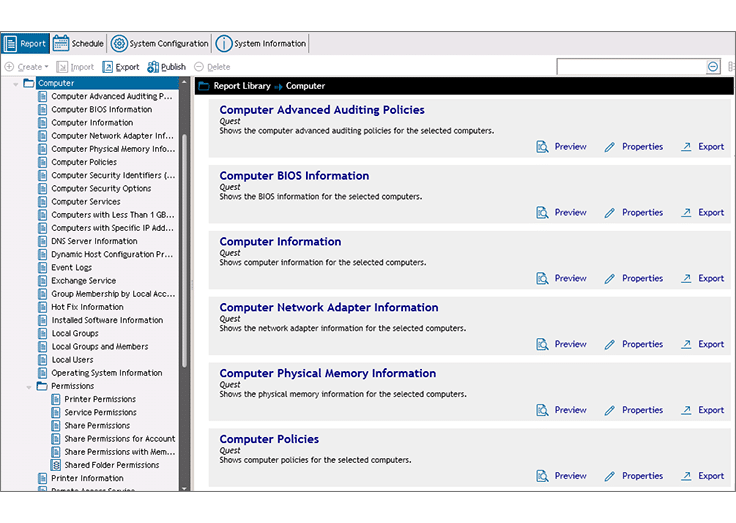
Task: Select Printer Information in tree
Action: coord(87,478)
